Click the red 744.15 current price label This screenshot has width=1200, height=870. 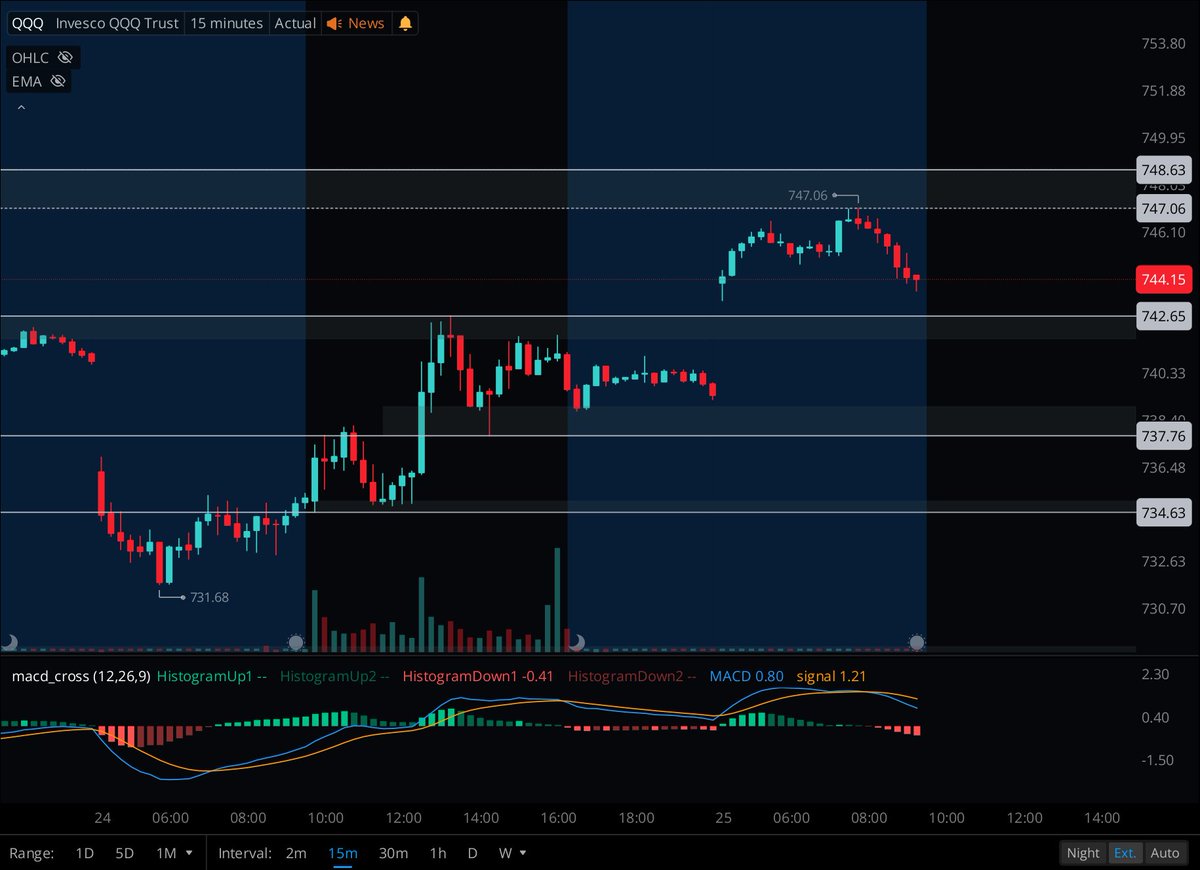tap(1162, 279)
